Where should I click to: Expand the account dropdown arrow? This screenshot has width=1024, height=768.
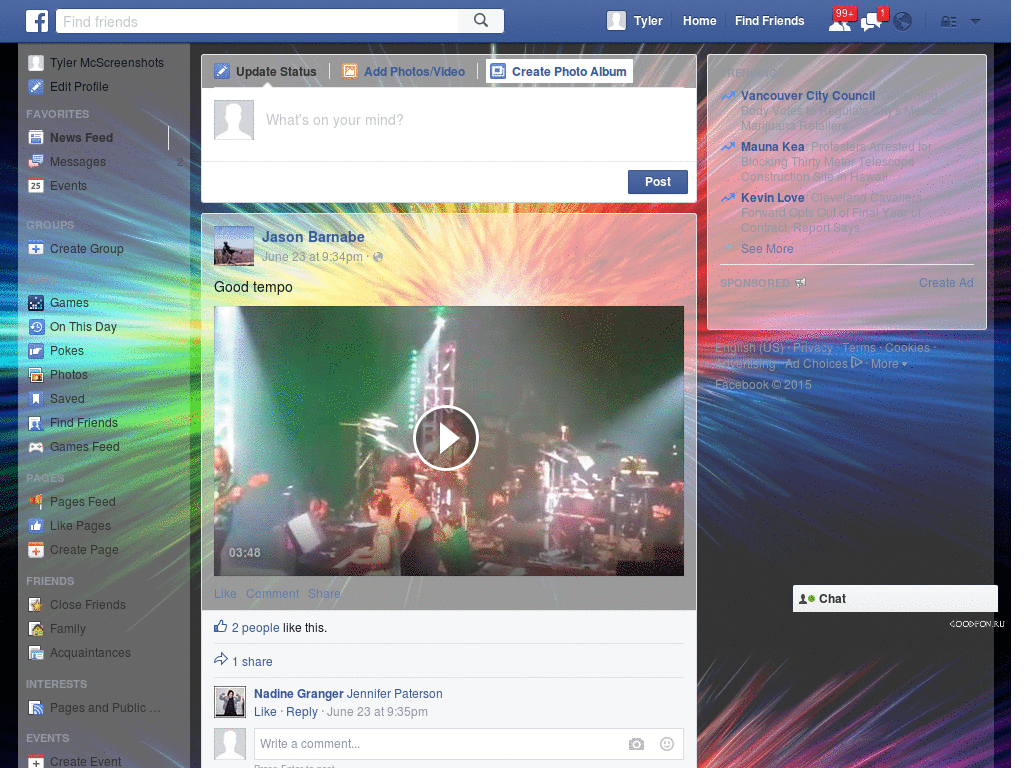(x=975, y=21)
